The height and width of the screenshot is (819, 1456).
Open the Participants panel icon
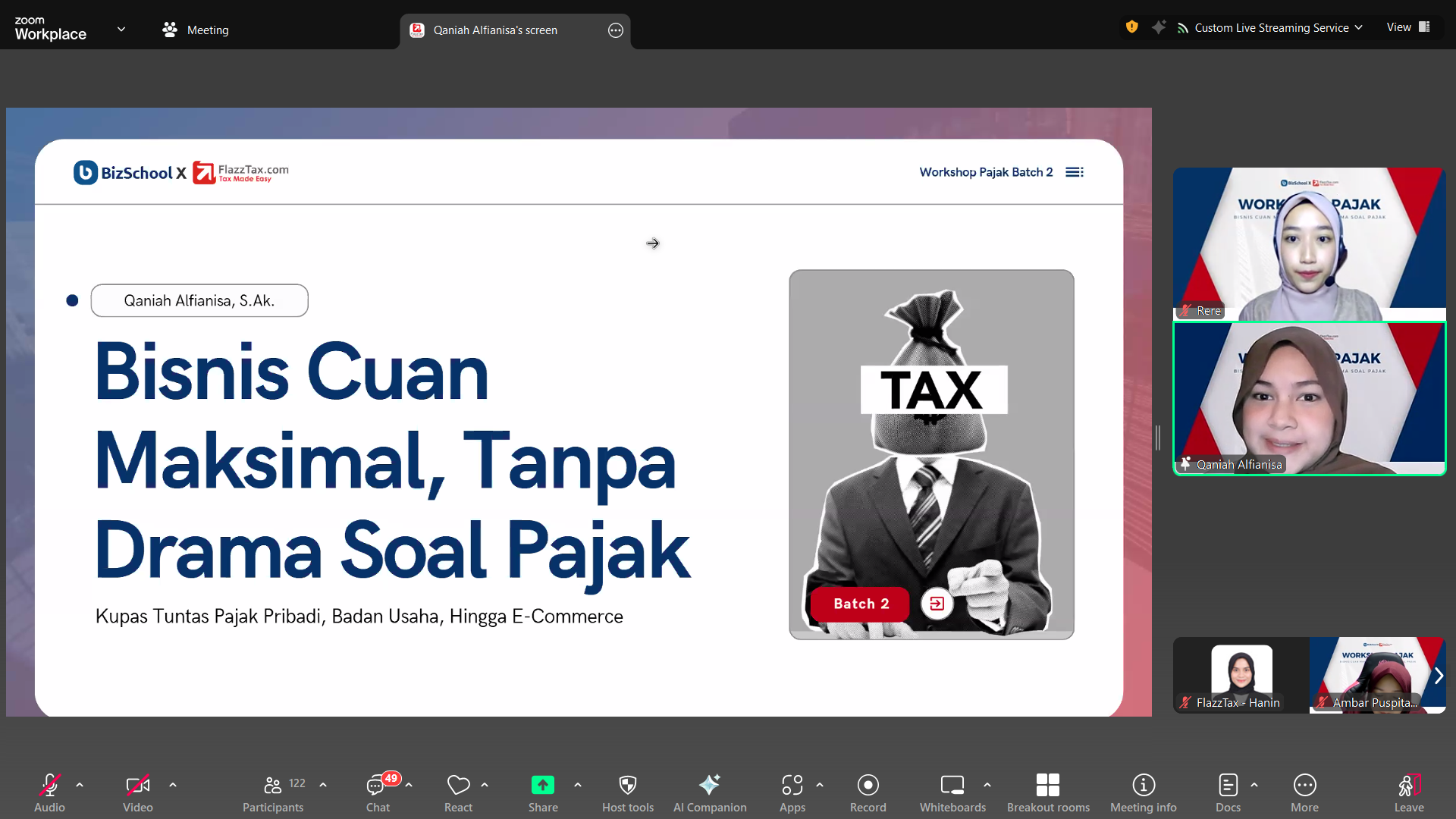(273, 785)
